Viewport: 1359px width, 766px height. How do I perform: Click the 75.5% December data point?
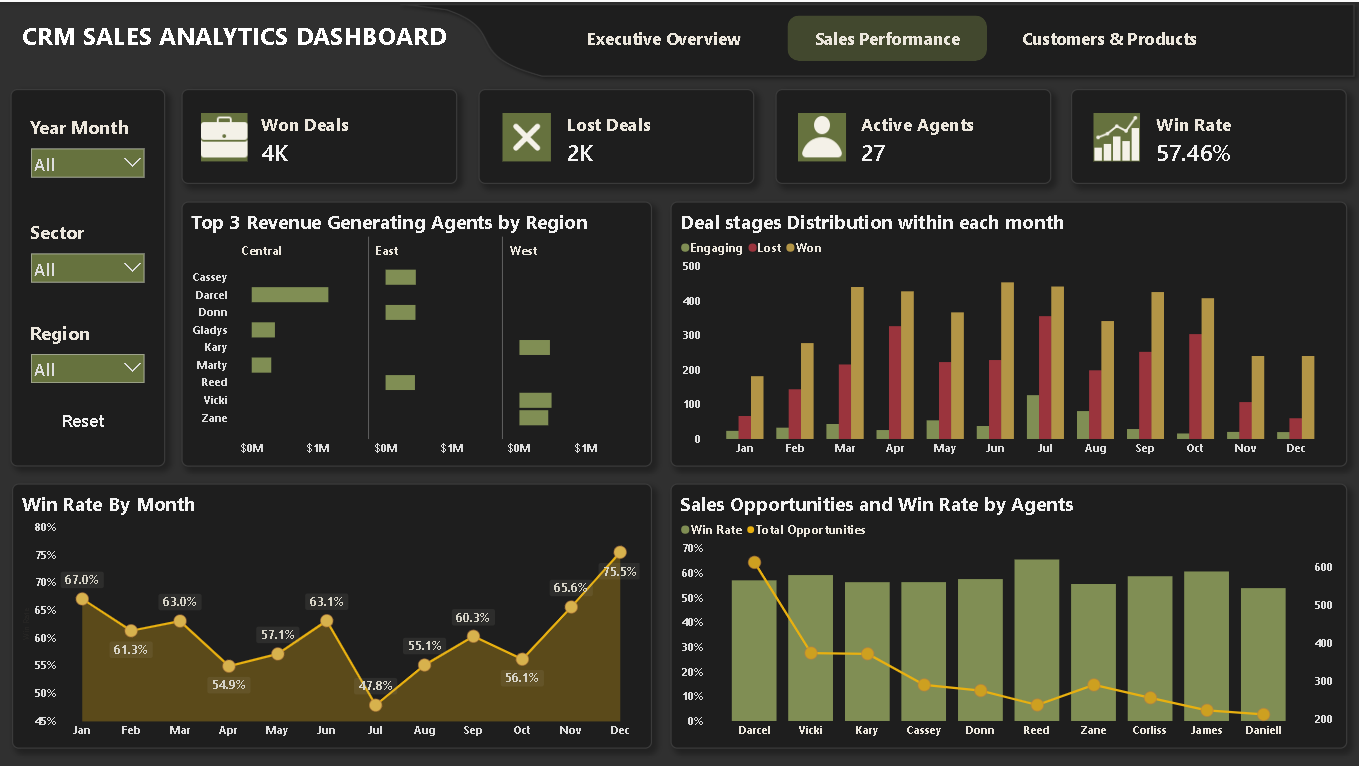point(620,552)
